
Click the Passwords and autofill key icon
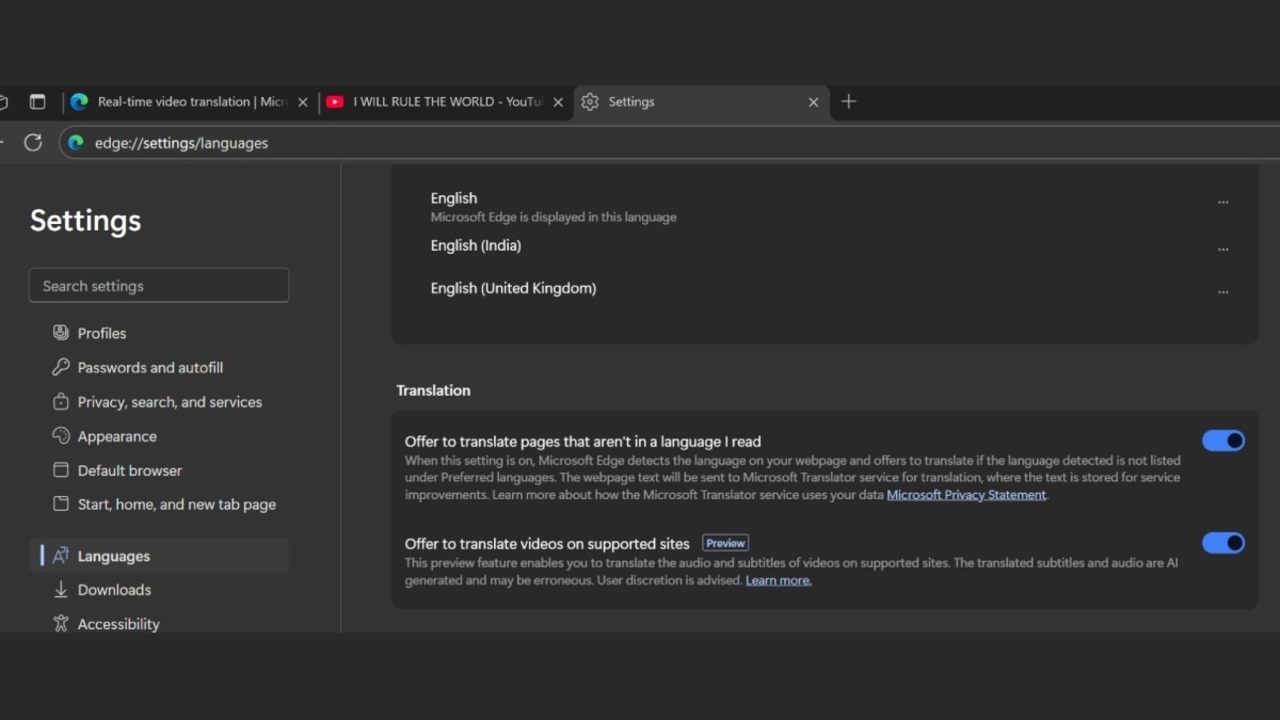pyautogui.click(x=61, y=367)
